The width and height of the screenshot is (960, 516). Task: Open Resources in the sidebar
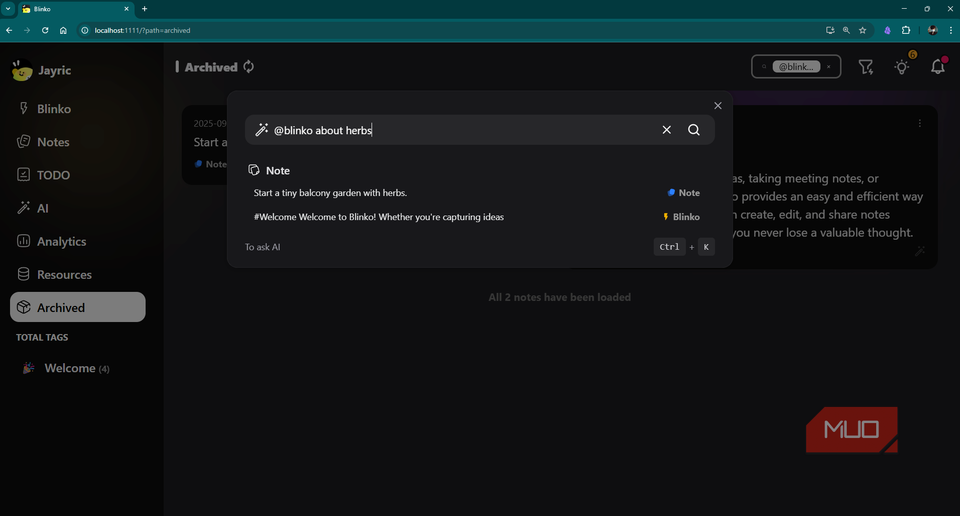[64, 274]
